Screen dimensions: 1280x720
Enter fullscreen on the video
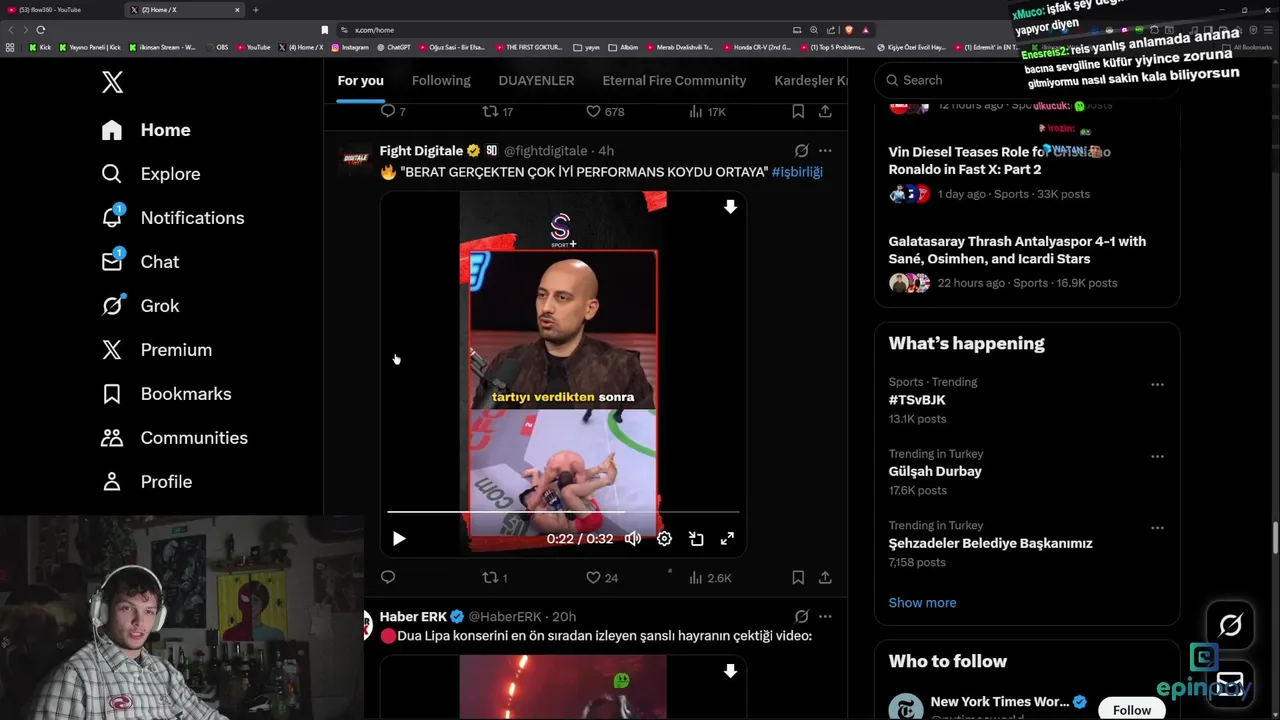(727, 539)
